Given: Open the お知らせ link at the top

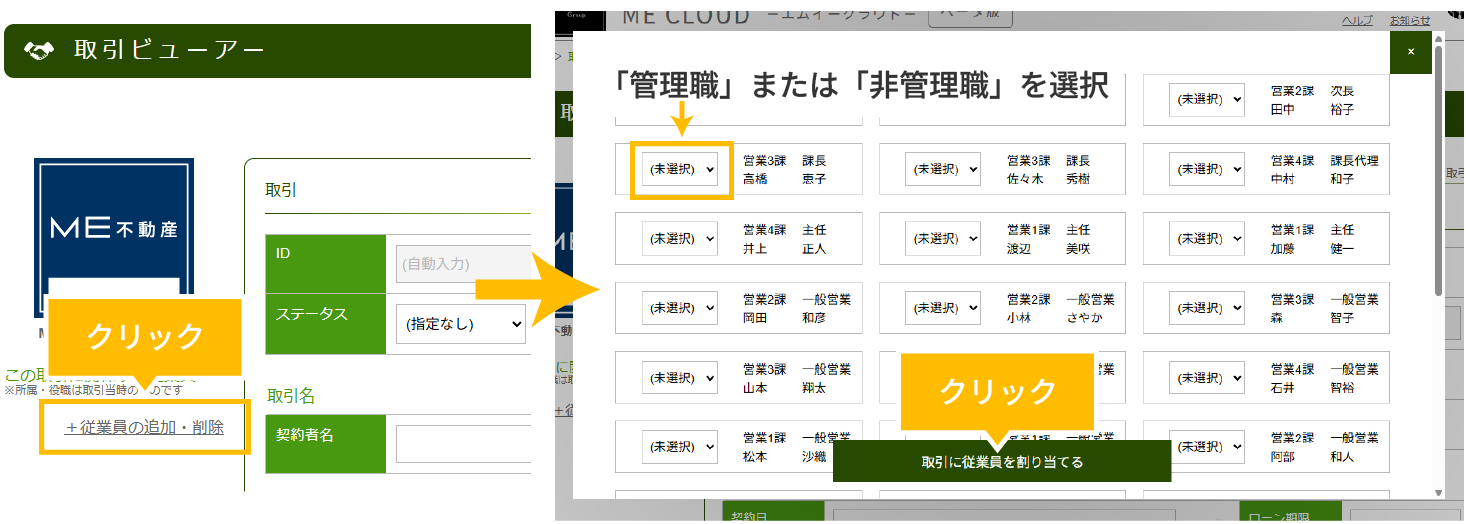Looking at the screenshot, I should coord(1410,21).
